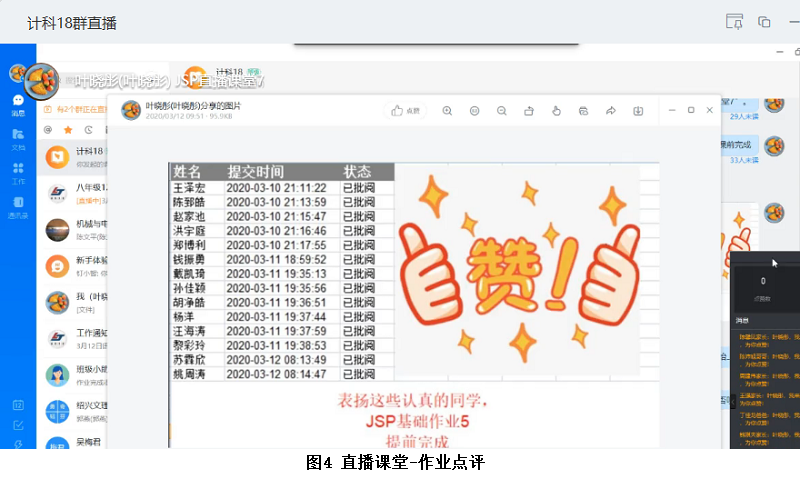Click the 29人未读 unread link

(745, 117)
